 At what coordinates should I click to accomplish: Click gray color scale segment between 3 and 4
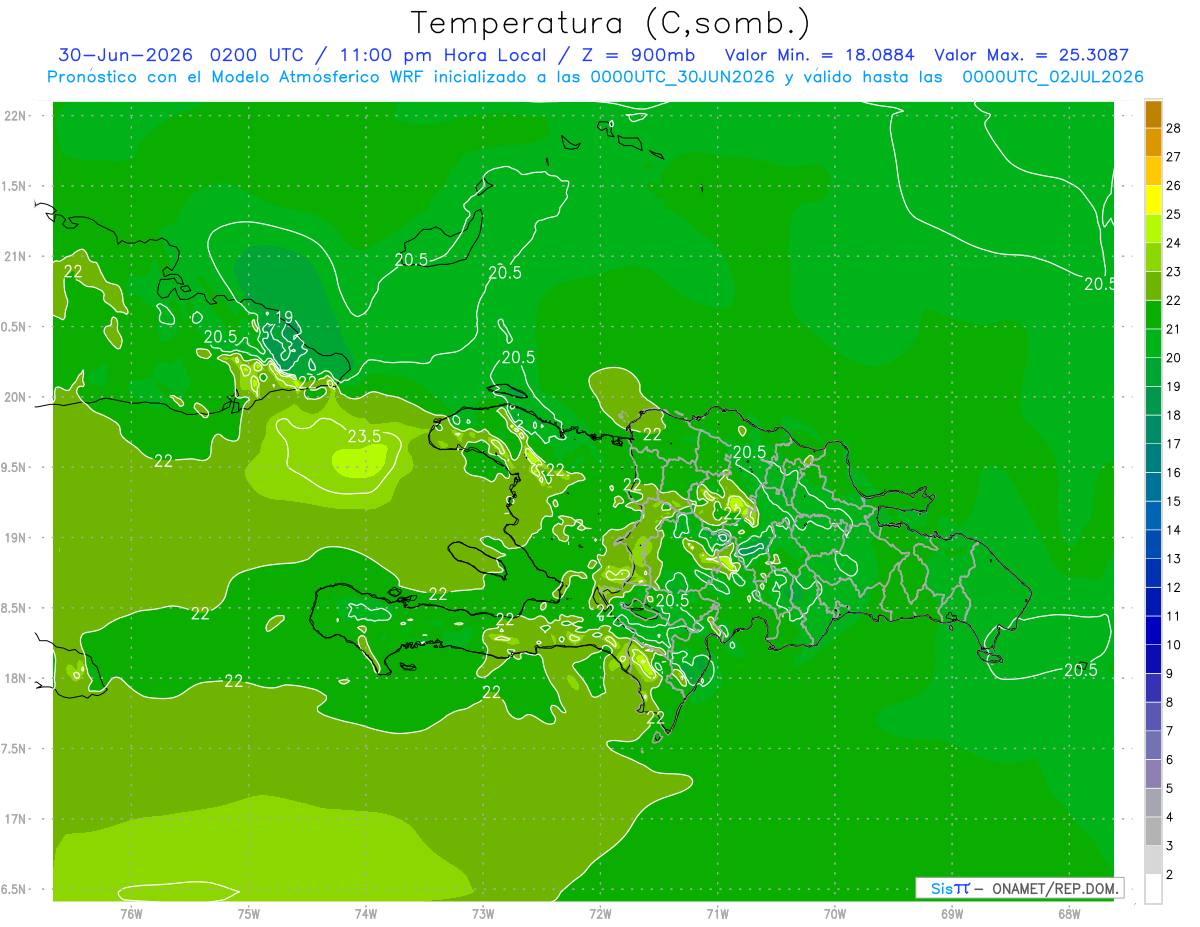tap(1153, 832)
